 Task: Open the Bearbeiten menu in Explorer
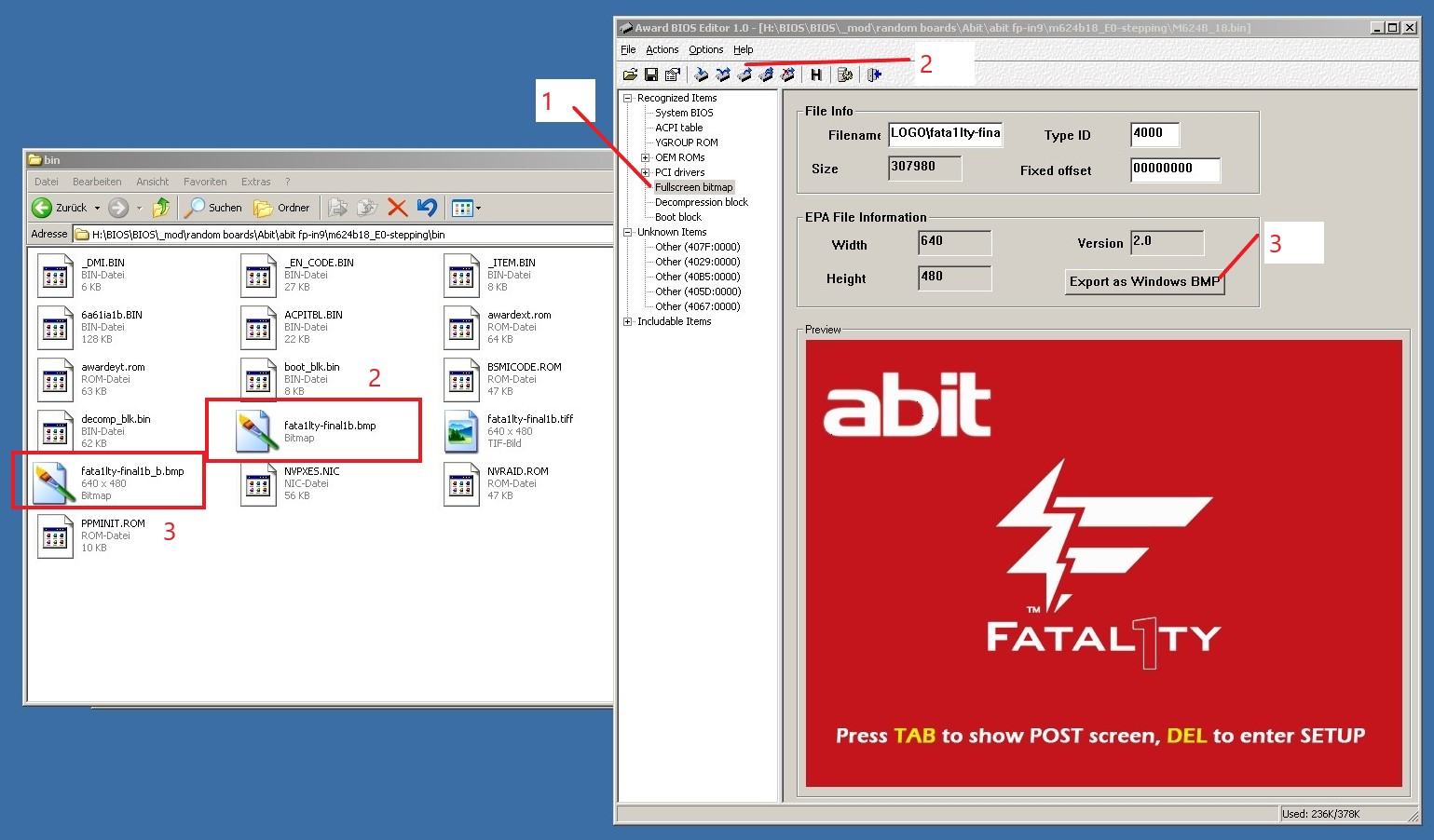click(x=97, y=182)
